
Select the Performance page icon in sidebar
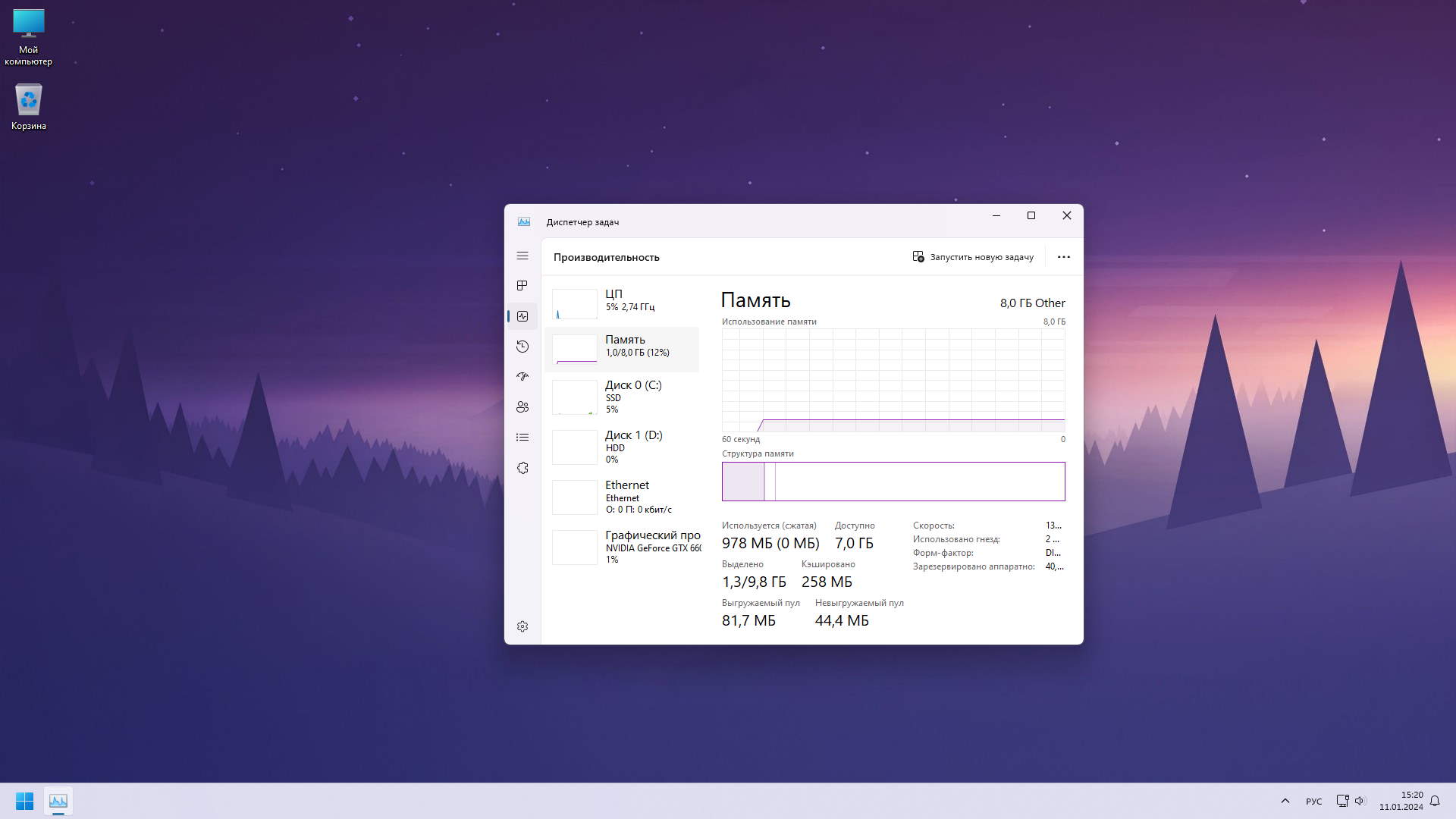coord(522,316)
